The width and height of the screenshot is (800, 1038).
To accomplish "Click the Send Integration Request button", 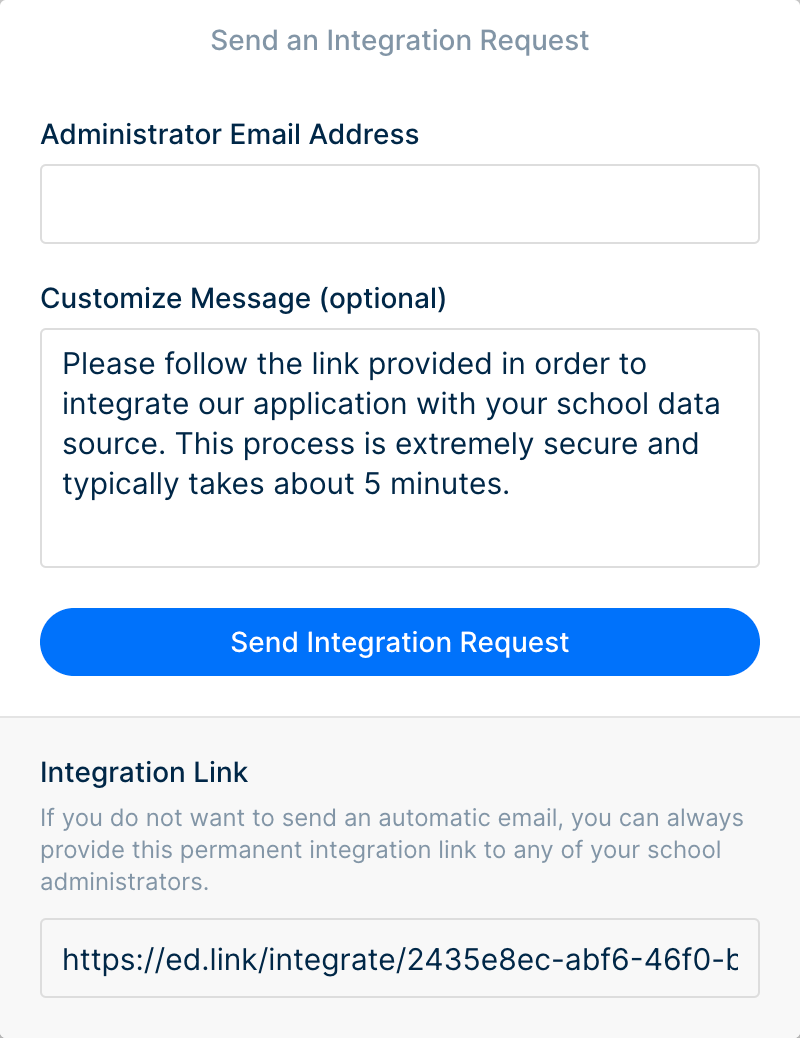I will pyautogui.click(x=400, y=642).
